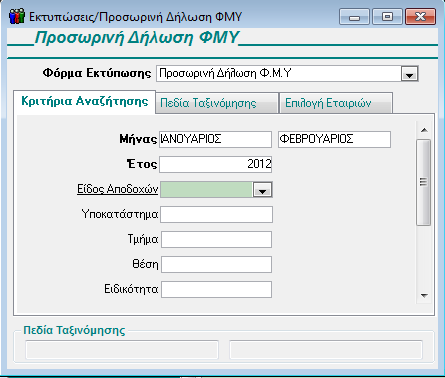This screenshot has width=445, height=378.
Task: Open the Φόρμα Εκτύπωσης dropdown arrow
Action: (x=409, y=74)
